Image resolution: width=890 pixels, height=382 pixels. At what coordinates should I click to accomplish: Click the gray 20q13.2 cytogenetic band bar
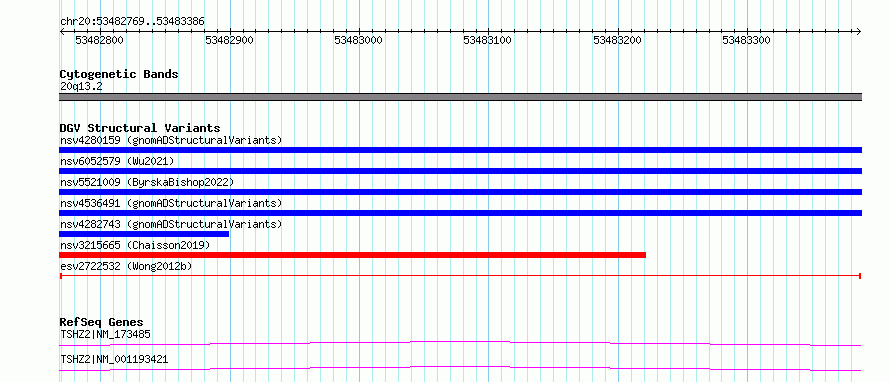coord(460,97)
